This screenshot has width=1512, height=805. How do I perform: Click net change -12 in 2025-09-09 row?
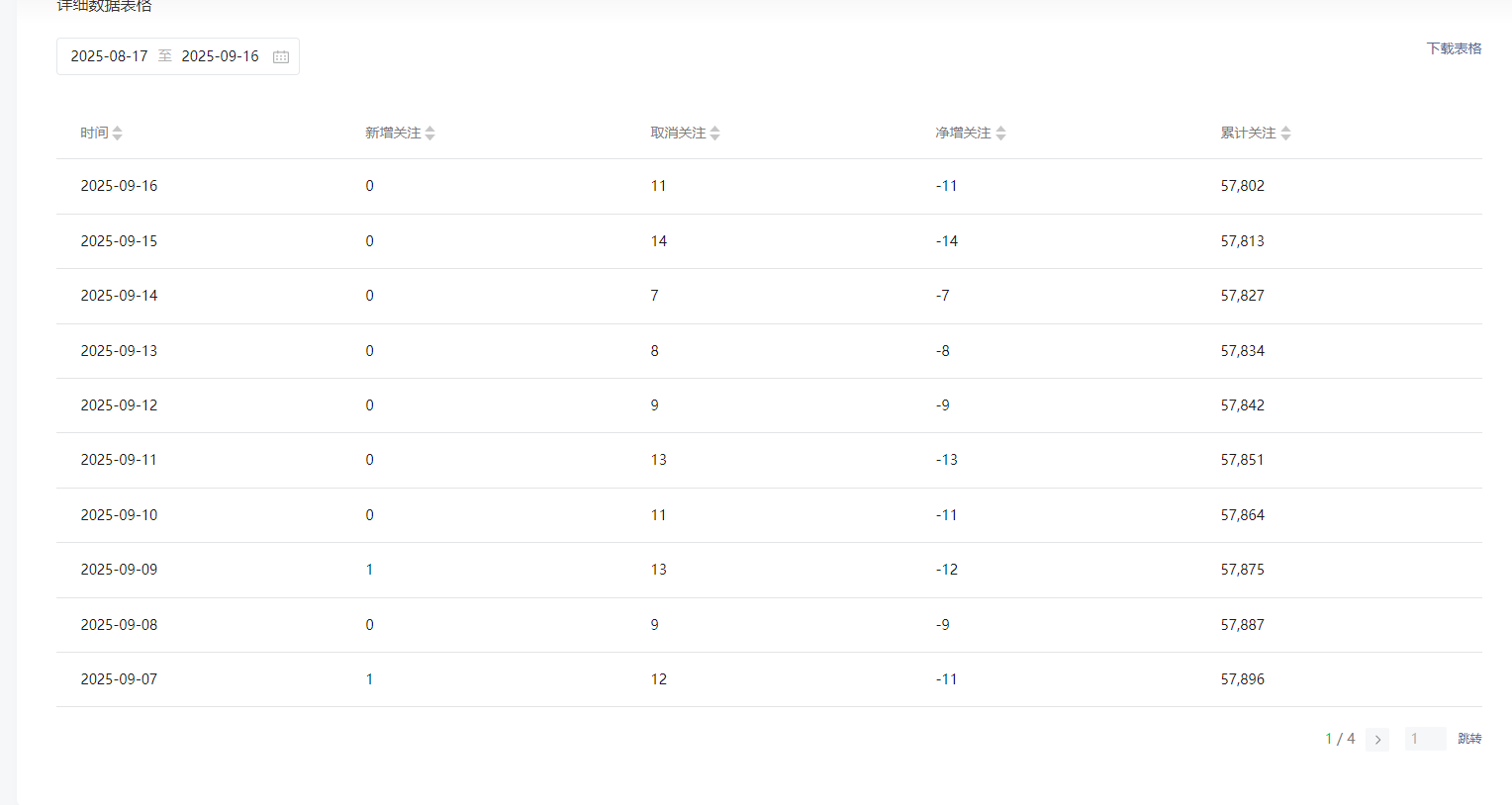tap(947, 570)
